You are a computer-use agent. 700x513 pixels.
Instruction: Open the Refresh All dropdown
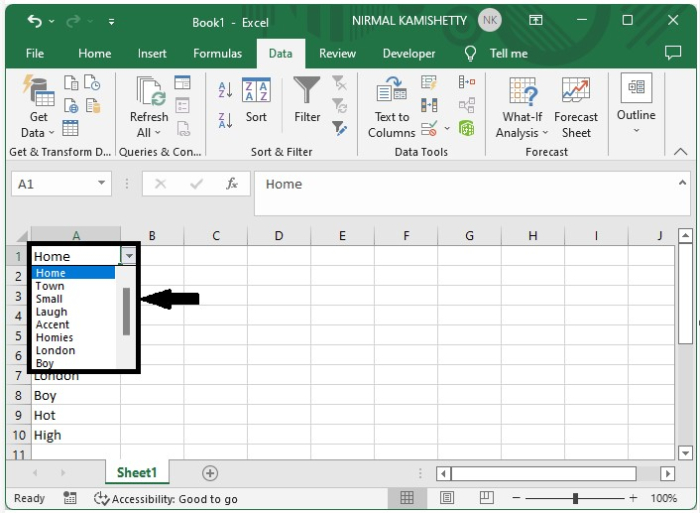(x=149, y=108)
